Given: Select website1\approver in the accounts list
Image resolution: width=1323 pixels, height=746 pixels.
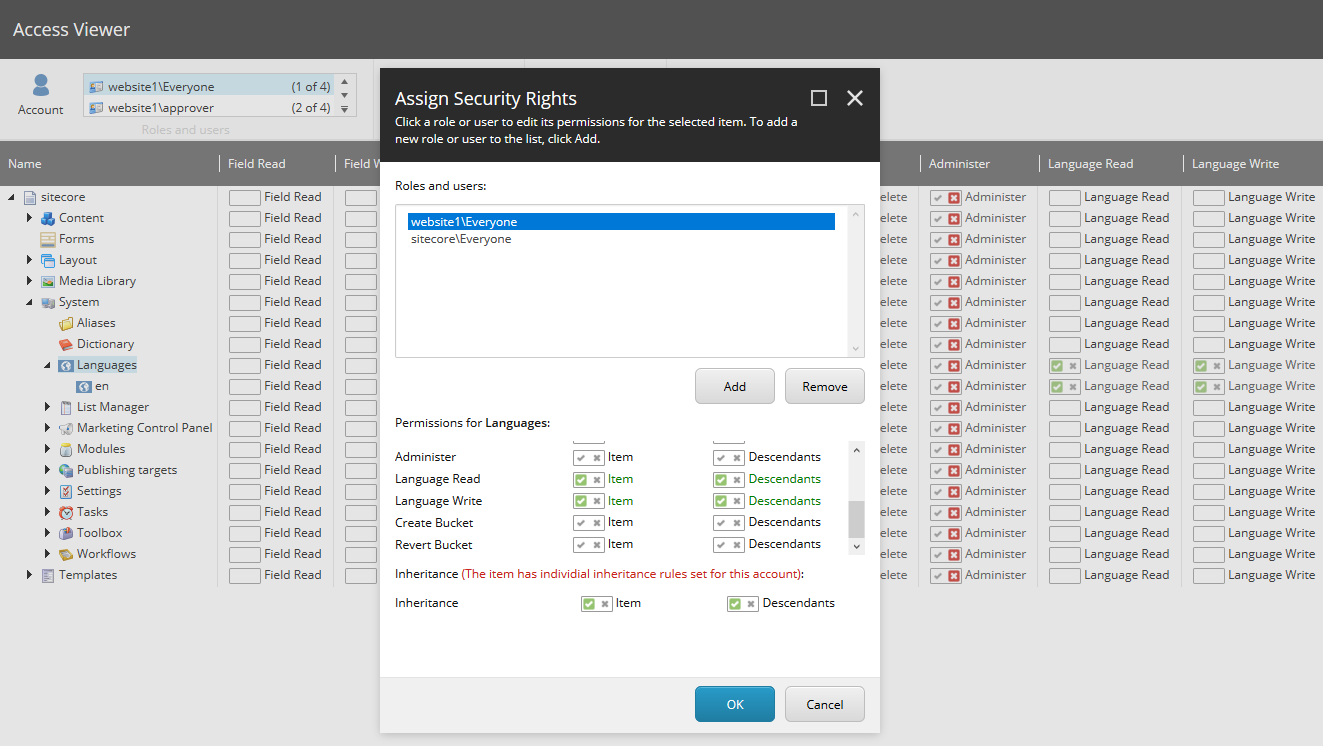Looking at the screenshot, I should pos(161,108).
